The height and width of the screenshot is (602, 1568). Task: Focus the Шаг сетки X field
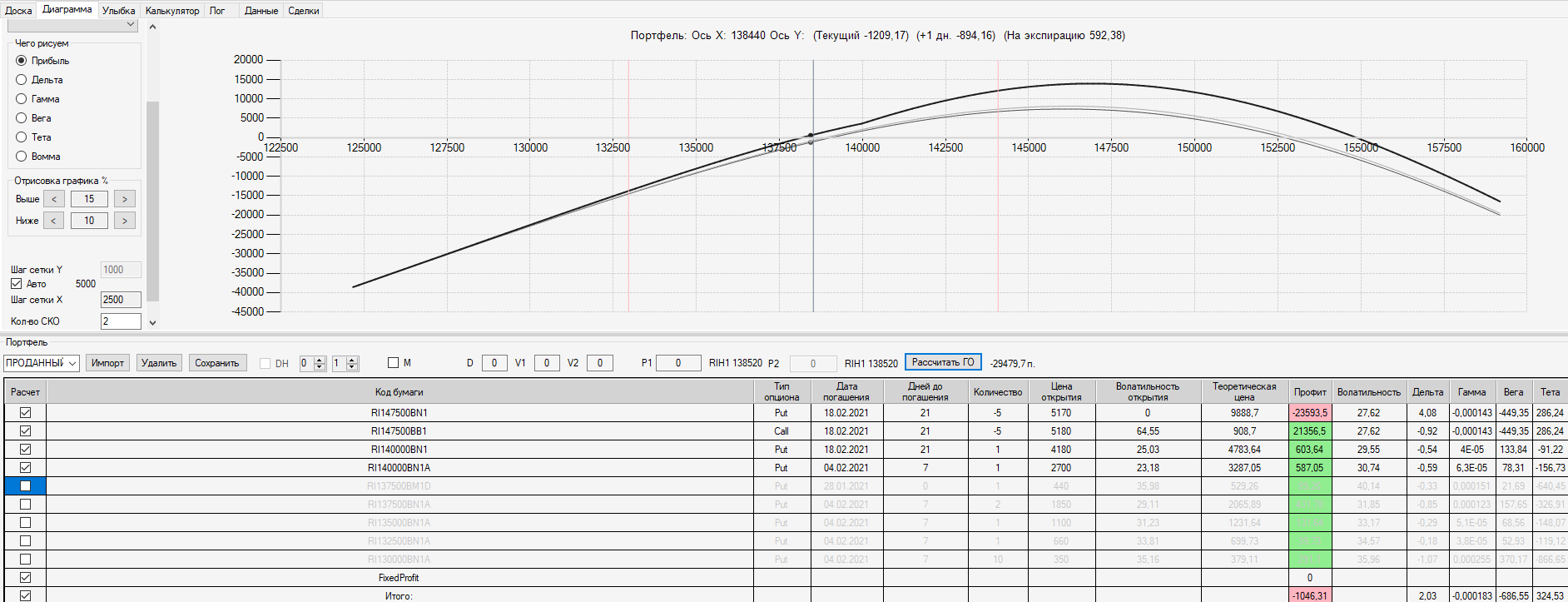pyautogui.click(x=121, y=300)
